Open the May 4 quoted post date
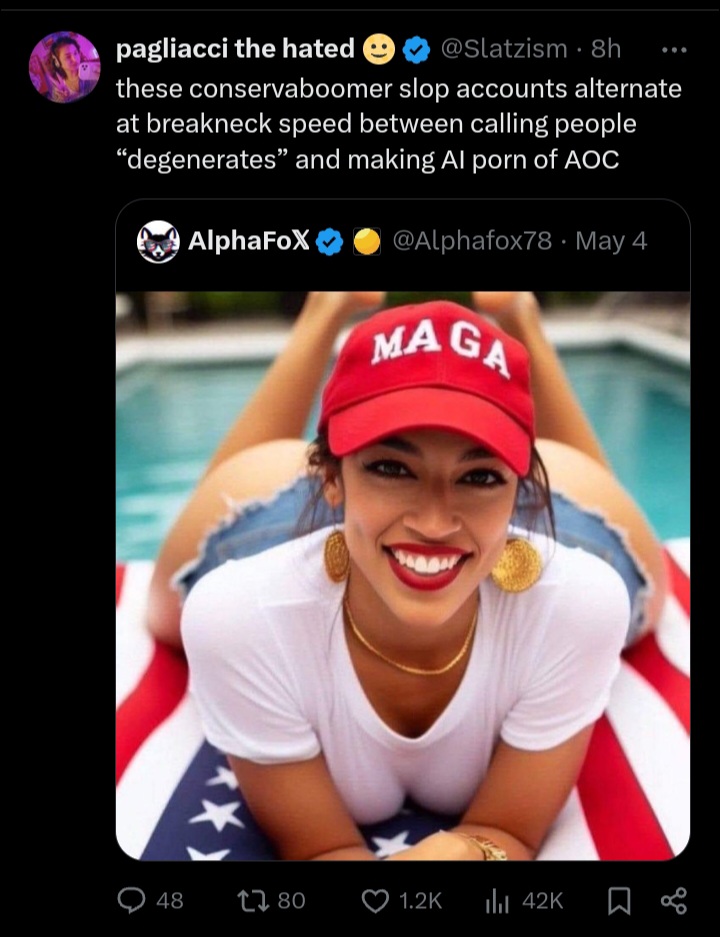 611,241
